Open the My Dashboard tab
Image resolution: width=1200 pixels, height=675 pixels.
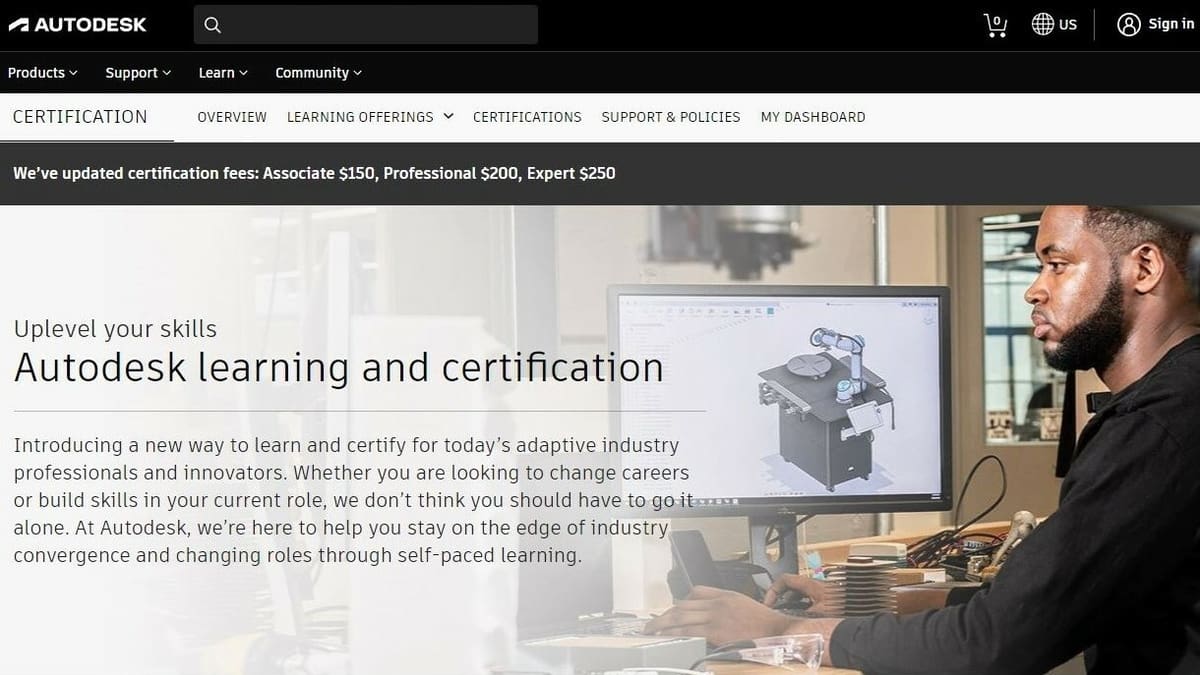click(x=813, y=117)
